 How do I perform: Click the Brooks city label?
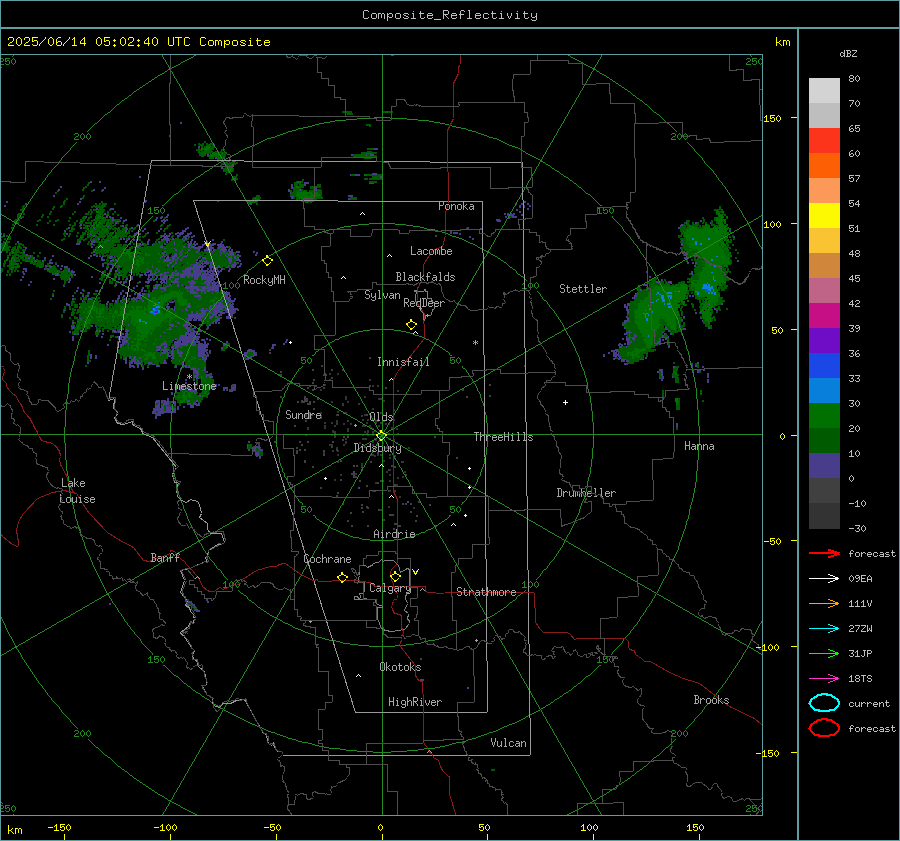[x=711, y=700]
